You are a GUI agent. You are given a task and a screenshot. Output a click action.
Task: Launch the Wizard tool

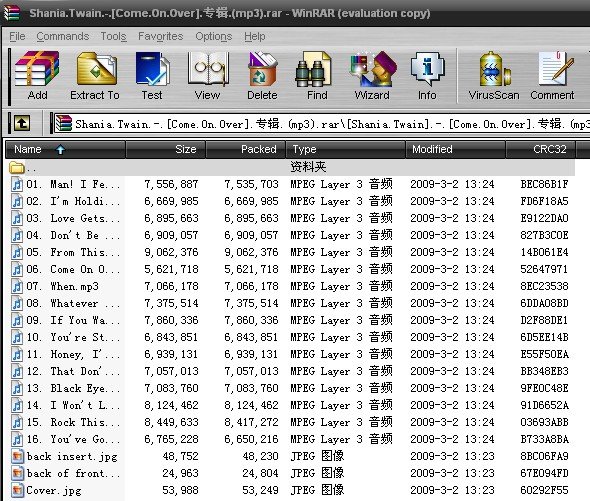pos(372,75)
